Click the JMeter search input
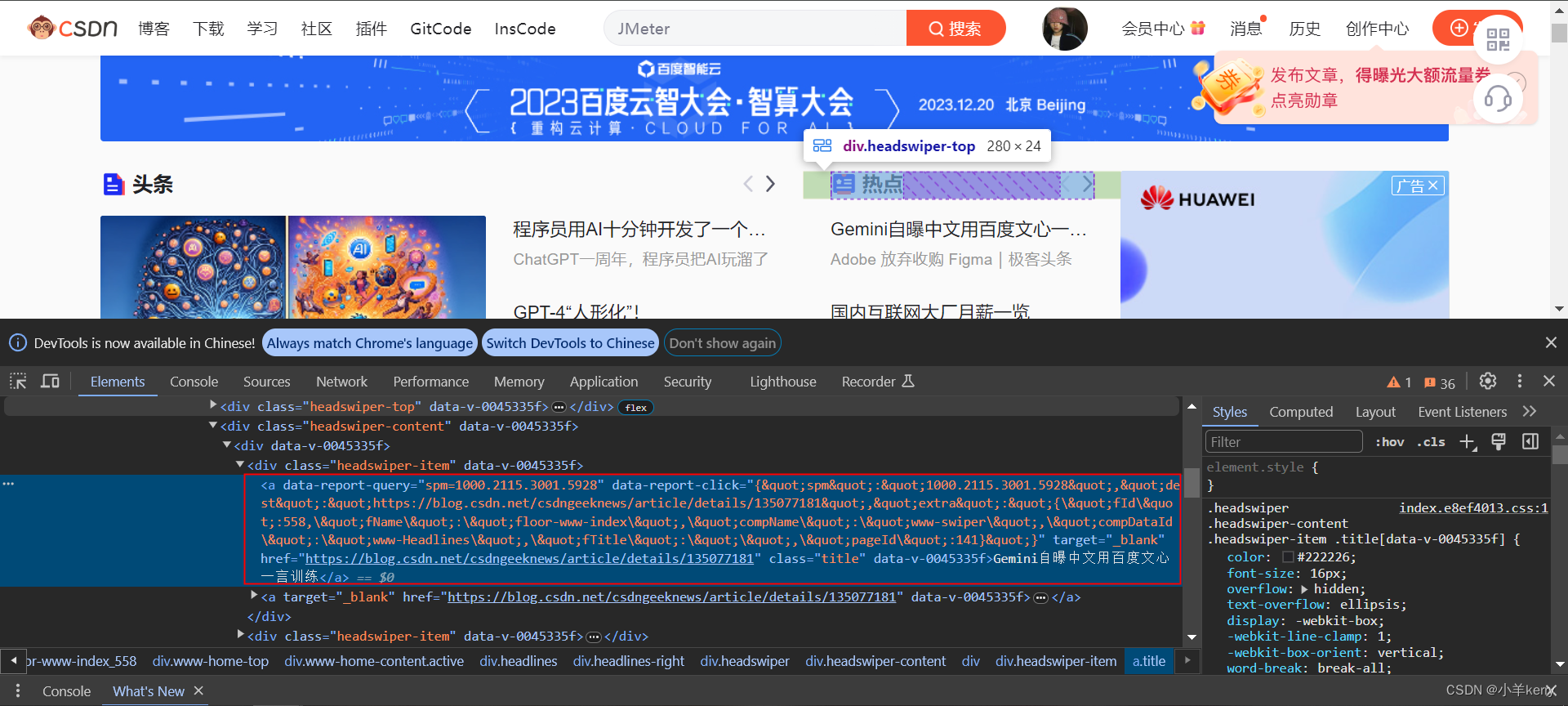The width and height of the screenshot is (1568, 706). 755,29
